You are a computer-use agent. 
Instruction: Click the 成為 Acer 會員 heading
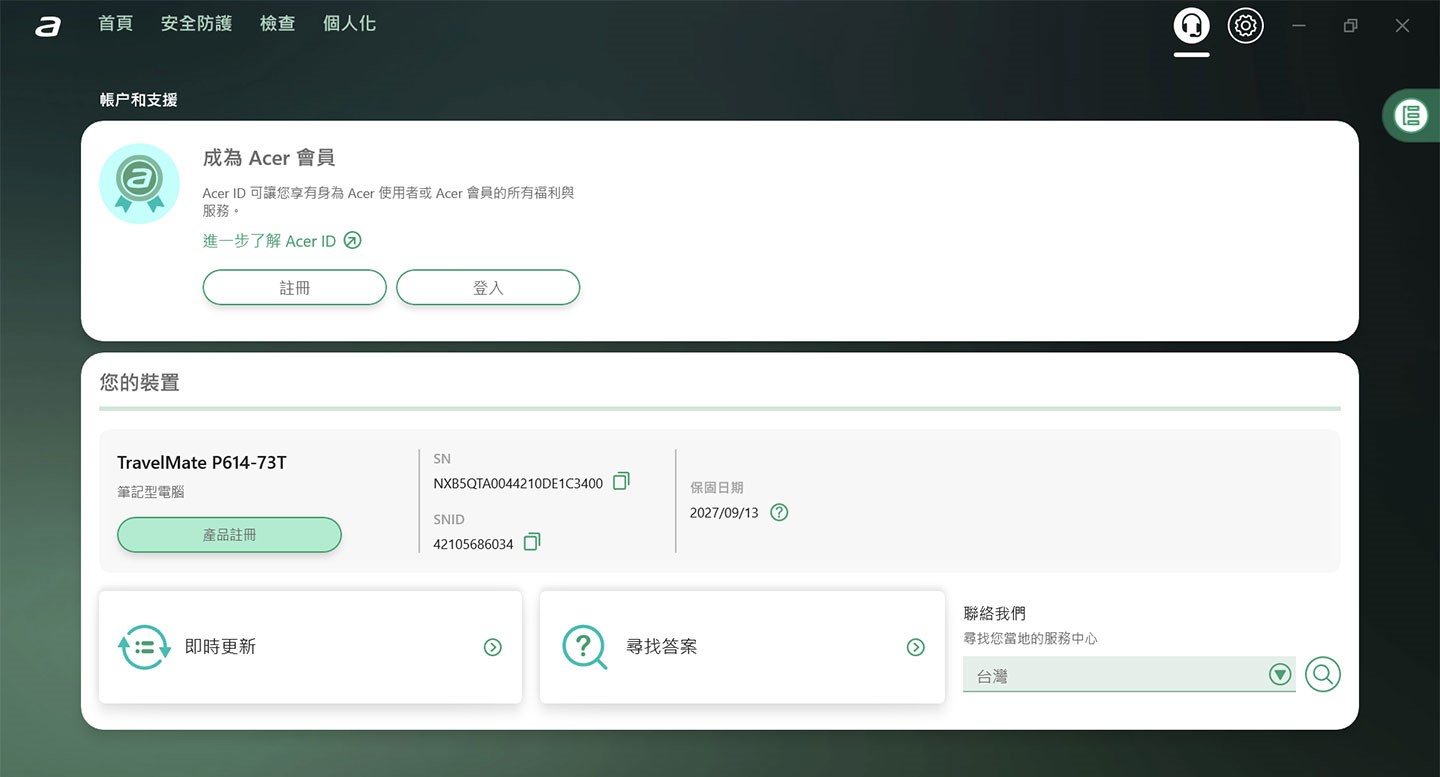pyautogui.click(x=268, y=158)
